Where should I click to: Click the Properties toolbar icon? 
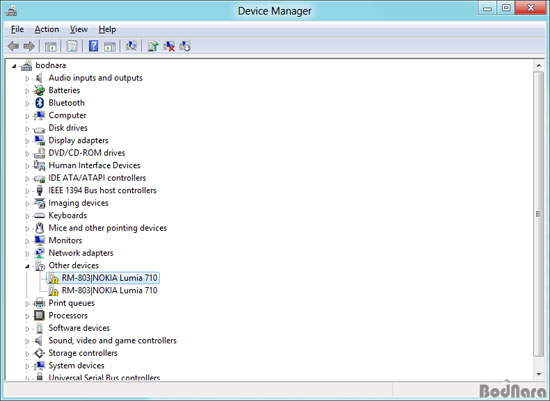72,46
